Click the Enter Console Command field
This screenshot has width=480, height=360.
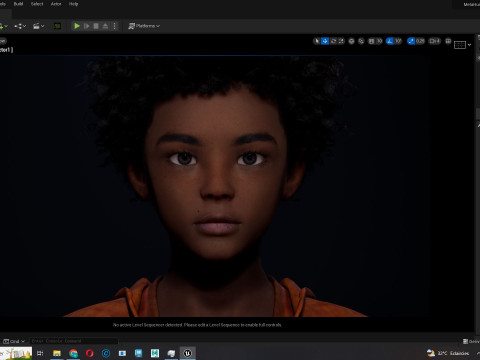tap(73, 341)
